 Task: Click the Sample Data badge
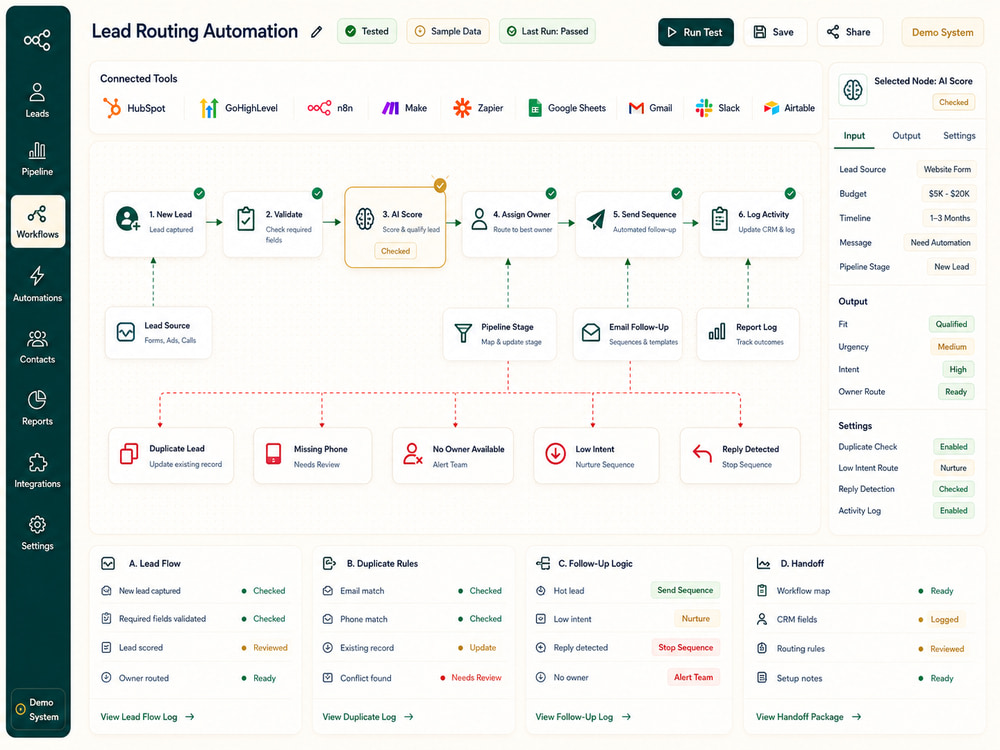coord(448,31)
